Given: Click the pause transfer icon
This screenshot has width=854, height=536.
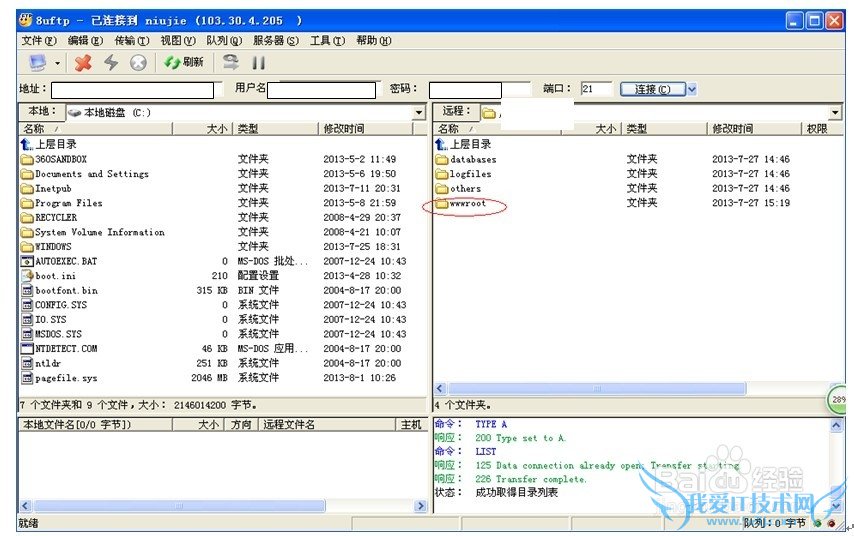Looking at the screenshot, I should [259, 63].
